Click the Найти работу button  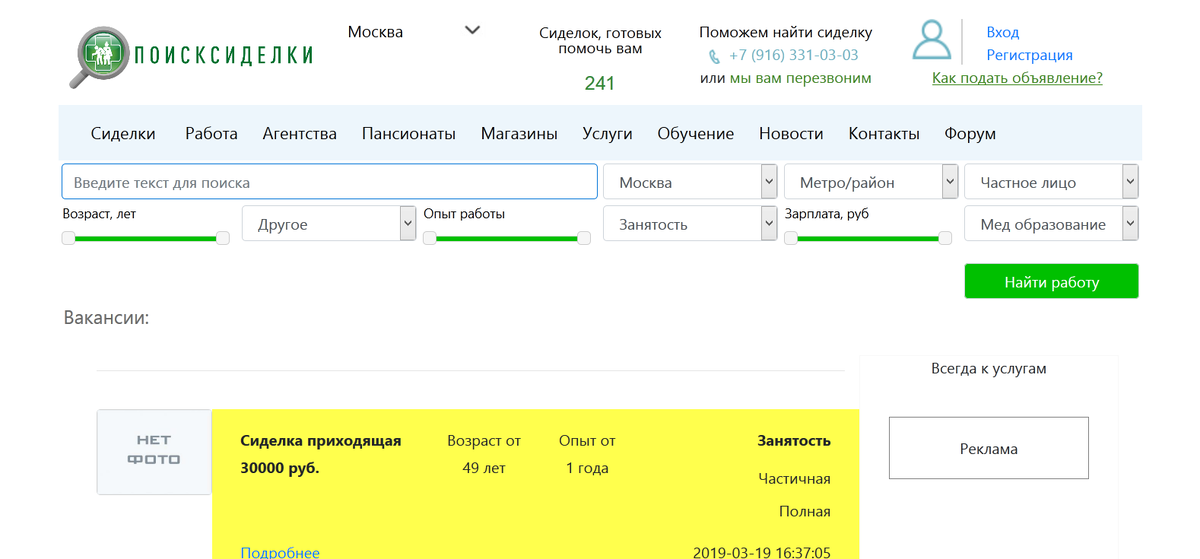(1051, 281)
